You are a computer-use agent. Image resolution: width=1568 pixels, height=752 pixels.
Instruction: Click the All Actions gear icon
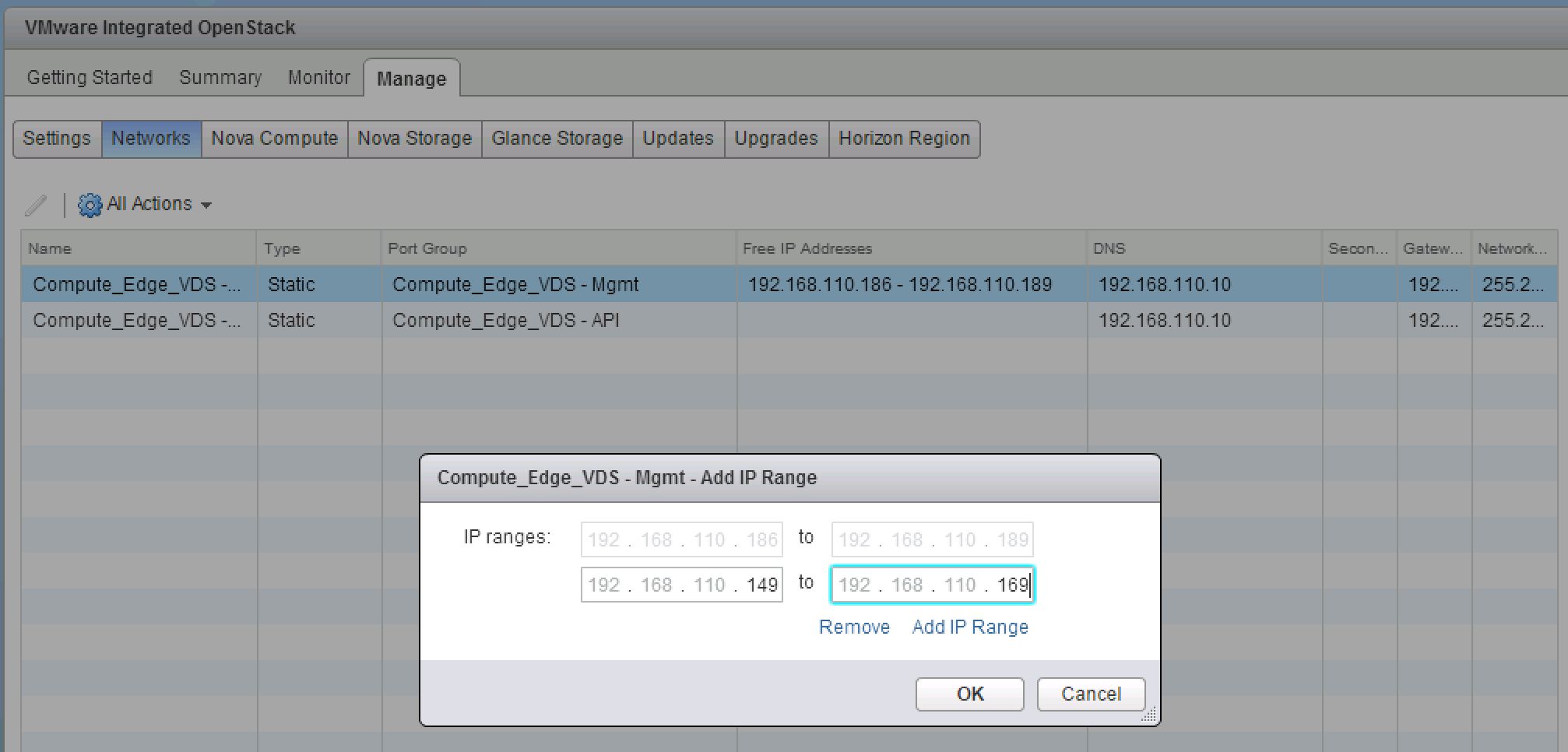coord(90,205)
